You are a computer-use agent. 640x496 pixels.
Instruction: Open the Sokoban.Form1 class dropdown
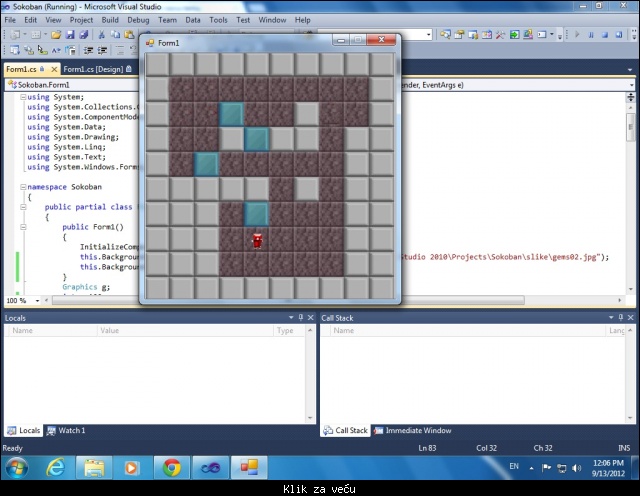72,85
